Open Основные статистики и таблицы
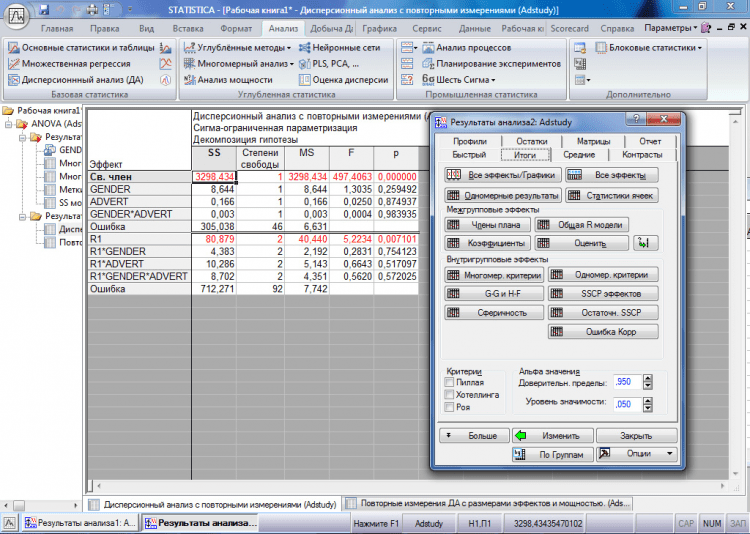The height and width of the screenshot is (534, 750). [82, 48]
